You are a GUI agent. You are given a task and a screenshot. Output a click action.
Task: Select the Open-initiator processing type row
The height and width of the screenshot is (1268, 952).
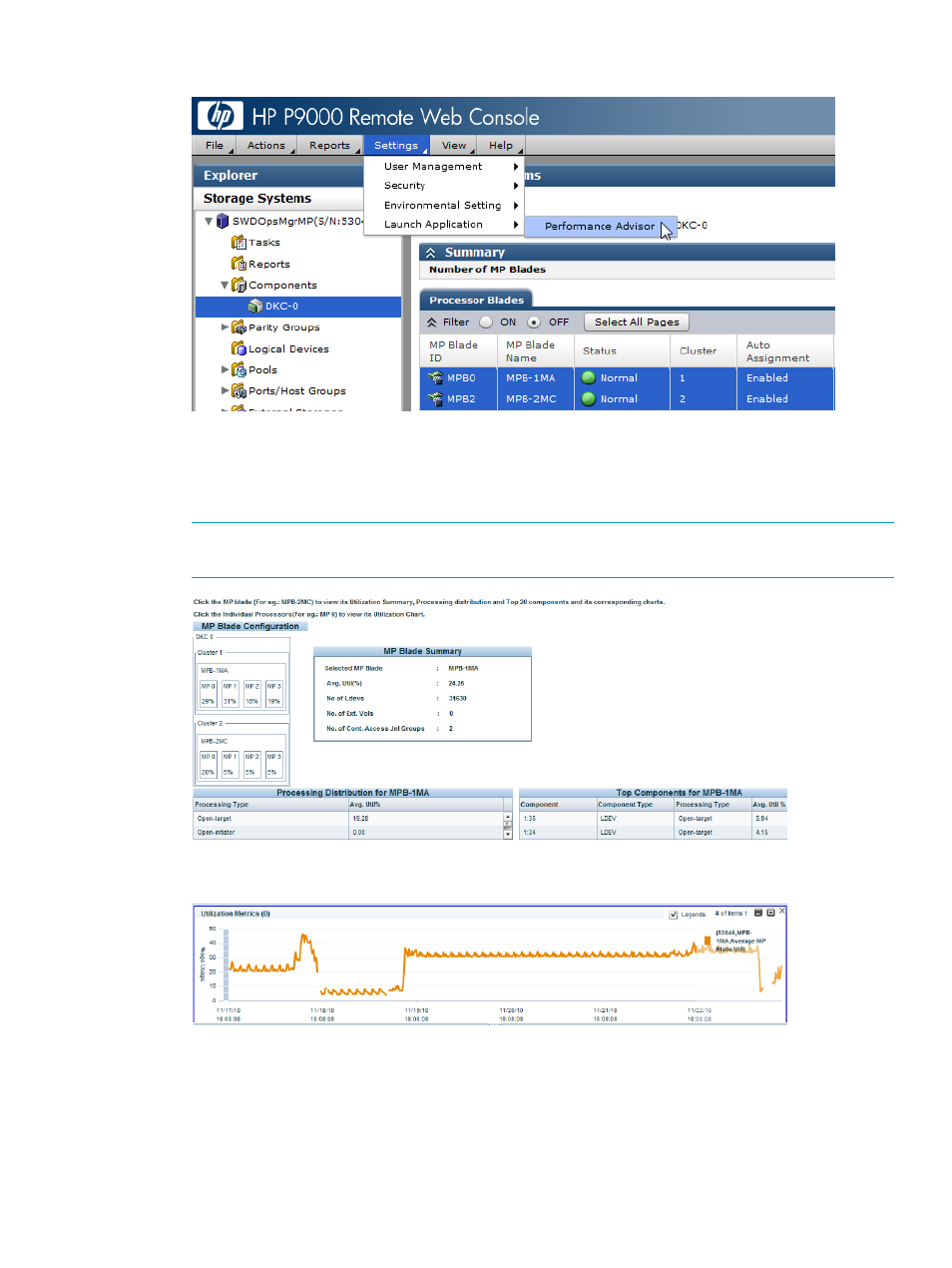pos(348,833)
